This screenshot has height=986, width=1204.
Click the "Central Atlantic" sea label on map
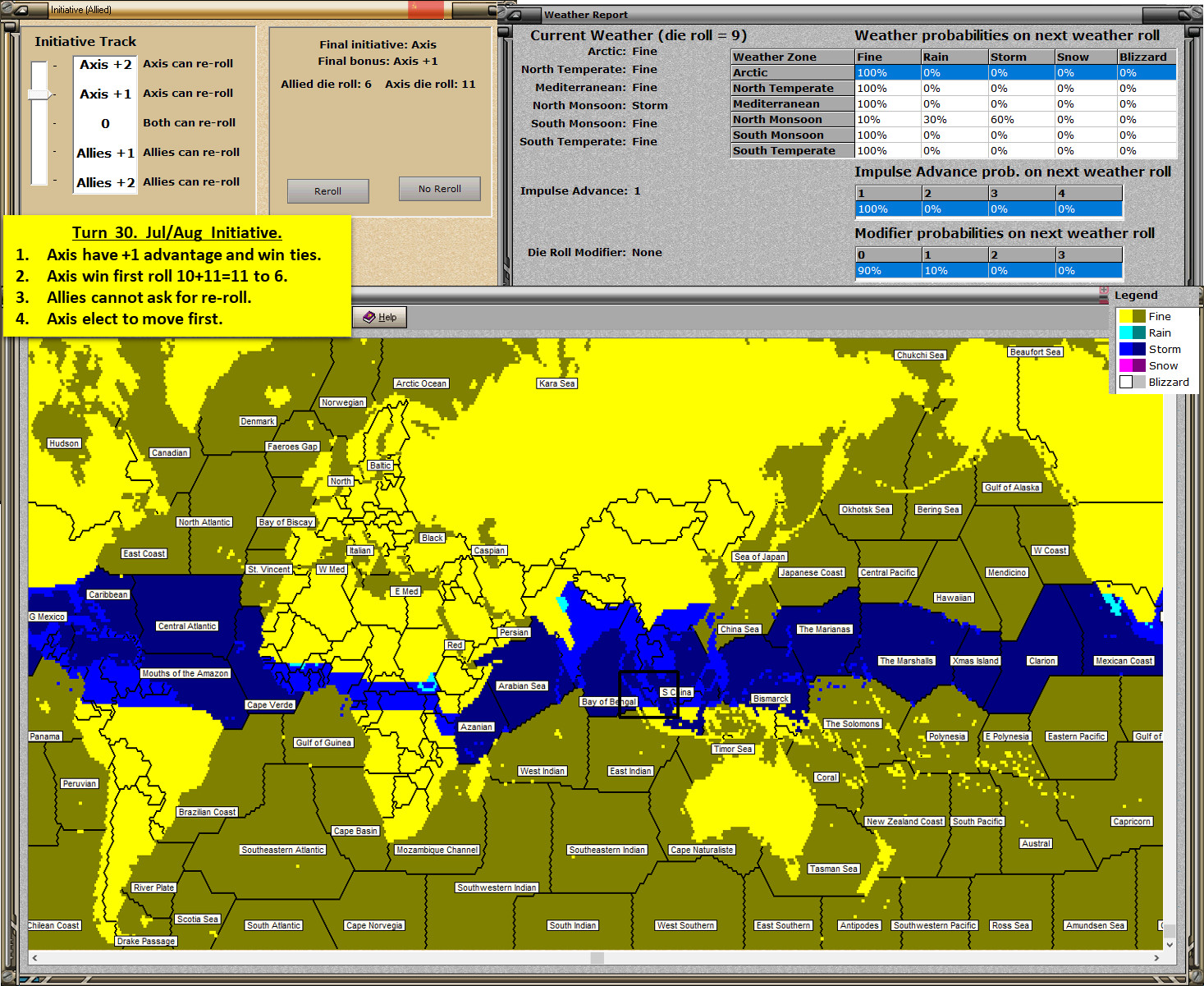click(x=187, y=626)
